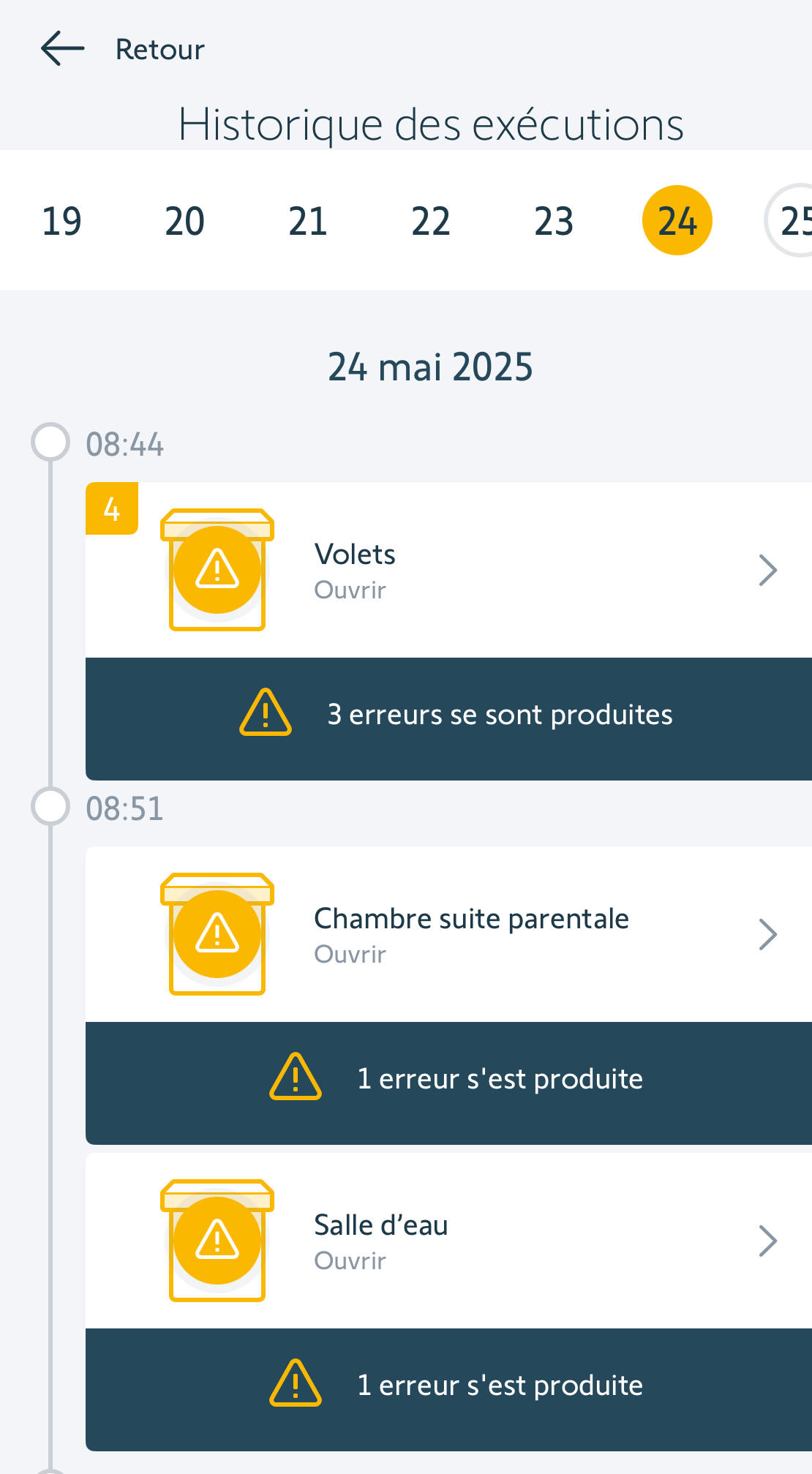
Task: Click the Chambre suite parentale shutter icon
Action: (217, 933)
